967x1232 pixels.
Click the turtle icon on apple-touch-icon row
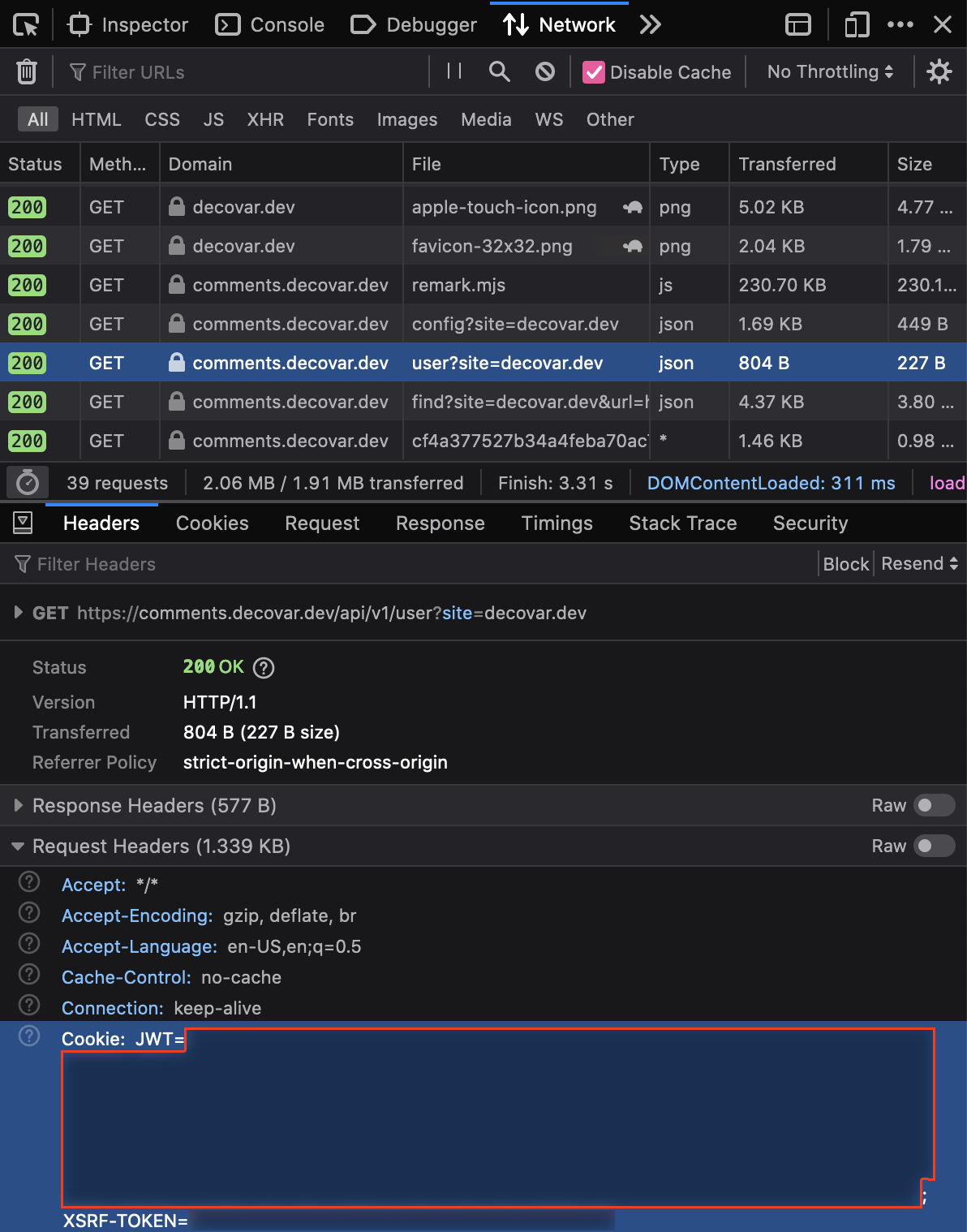coord(633,207)
